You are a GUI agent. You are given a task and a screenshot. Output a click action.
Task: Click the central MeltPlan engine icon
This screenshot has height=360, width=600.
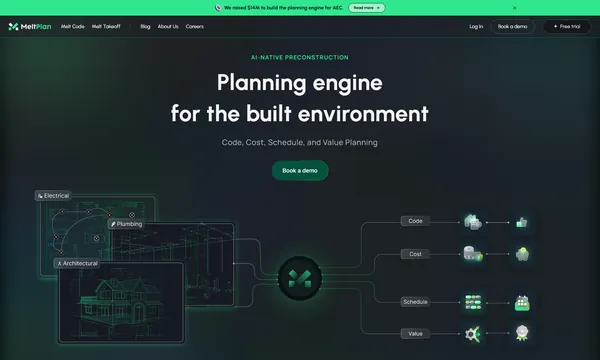click(300, 278)
